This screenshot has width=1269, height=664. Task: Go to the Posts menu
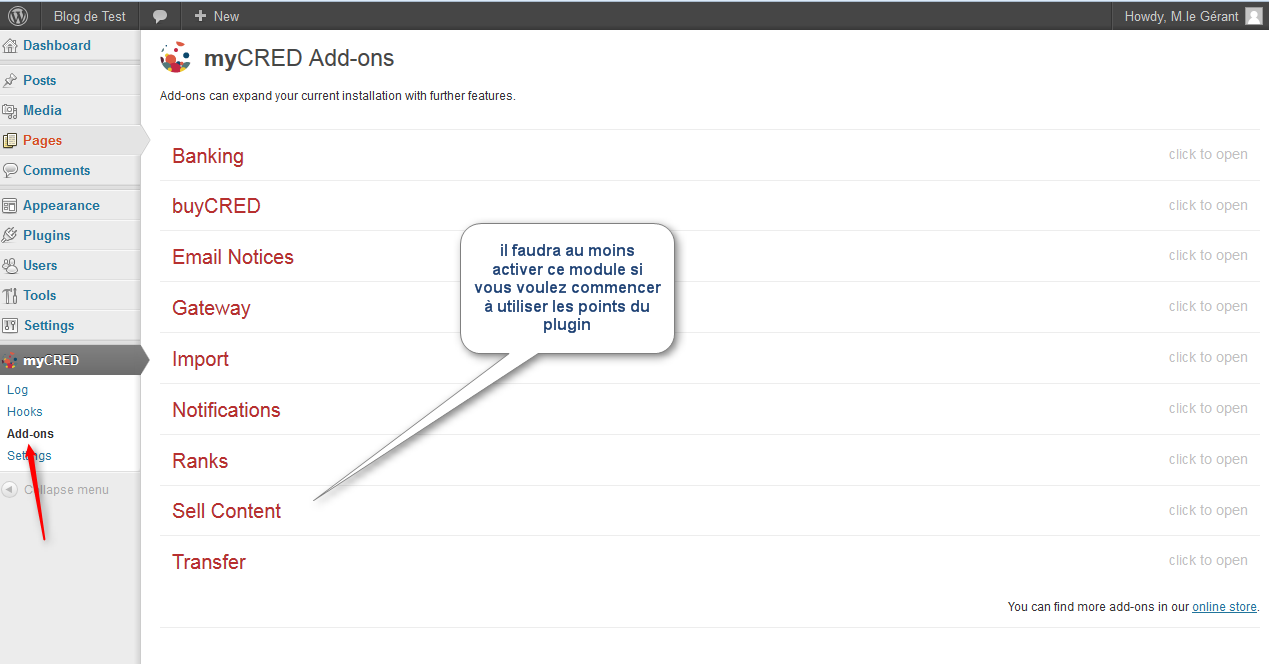[40, 80]
